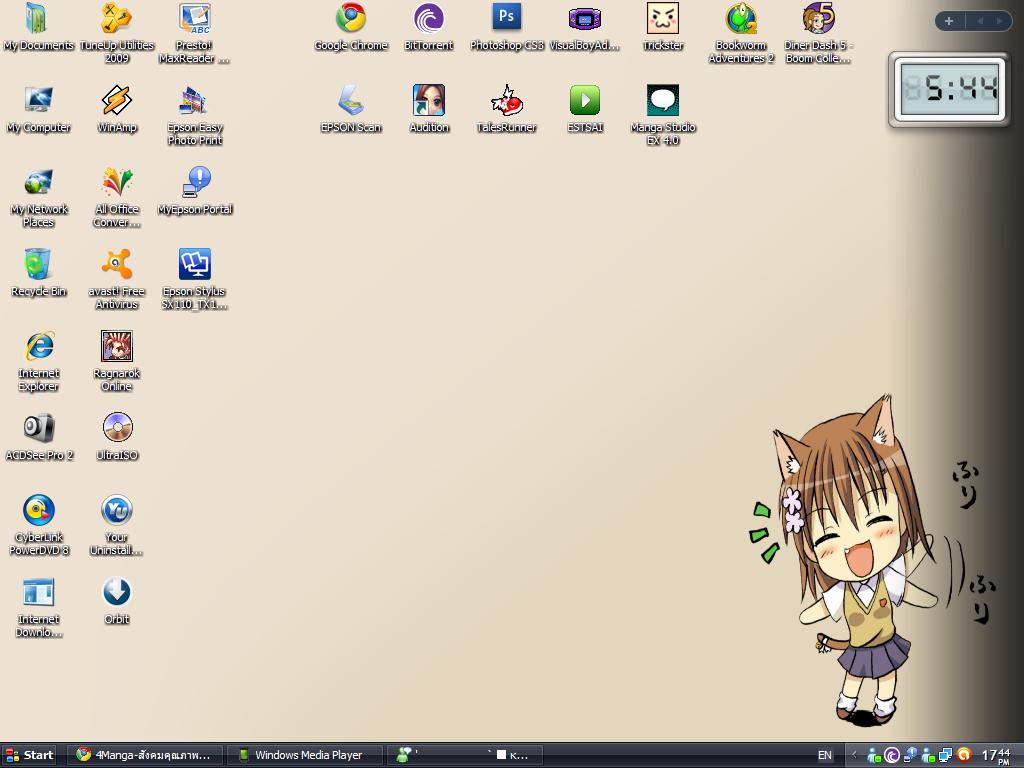Open the ESTSAI shortcut icon

[x=584, y=109]
